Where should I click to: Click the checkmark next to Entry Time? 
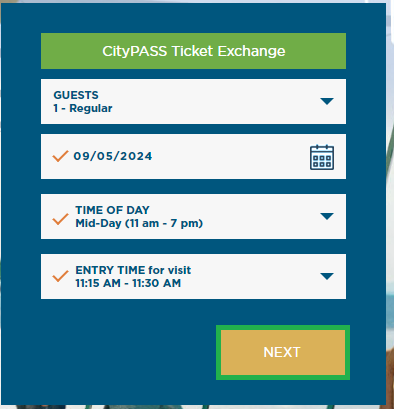pyautogui.click(x=60, y=276)
